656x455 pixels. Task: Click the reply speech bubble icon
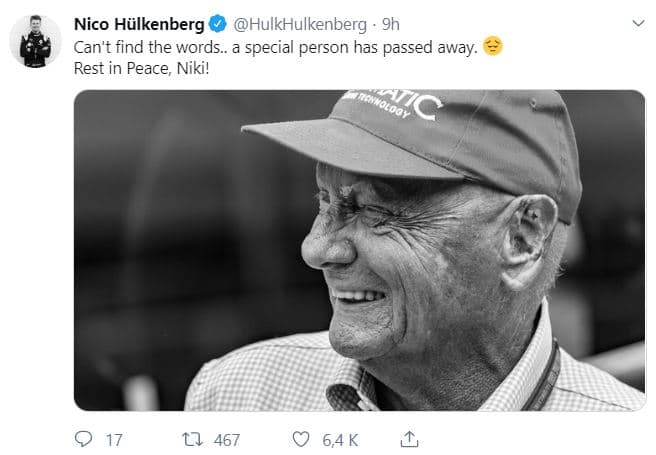click(84, 439)
